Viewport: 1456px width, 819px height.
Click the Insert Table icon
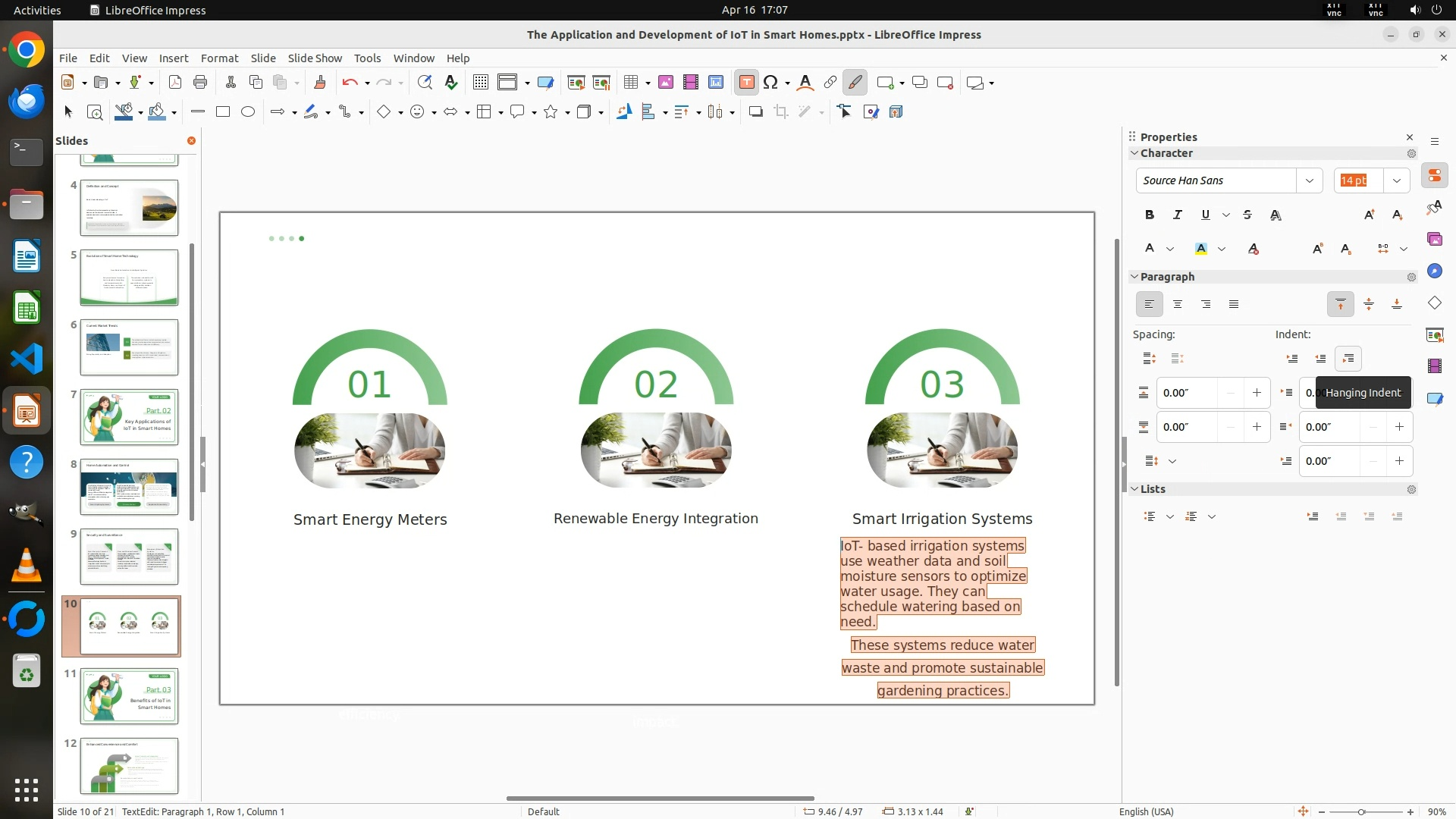point(630,83)
